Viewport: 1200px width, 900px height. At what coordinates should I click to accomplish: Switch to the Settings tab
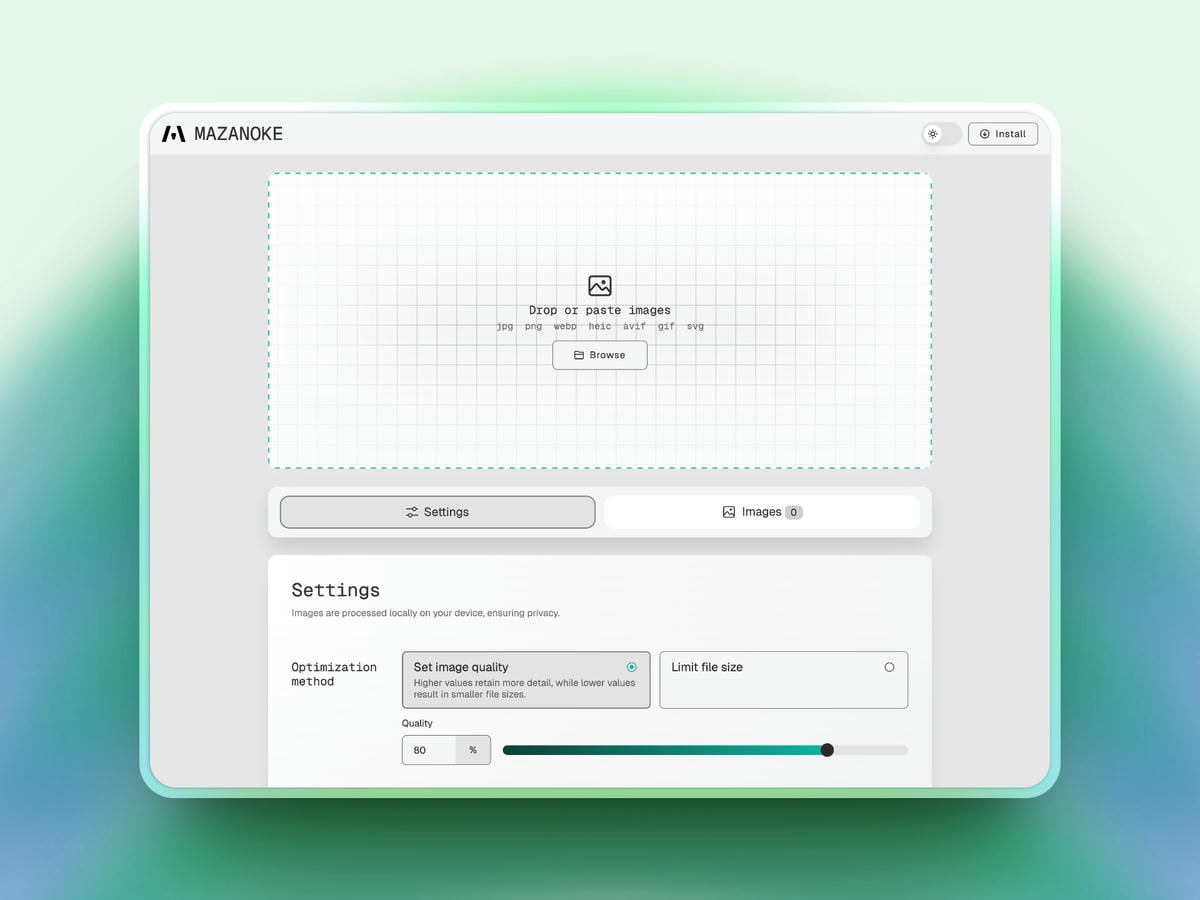tap(437, 511)
